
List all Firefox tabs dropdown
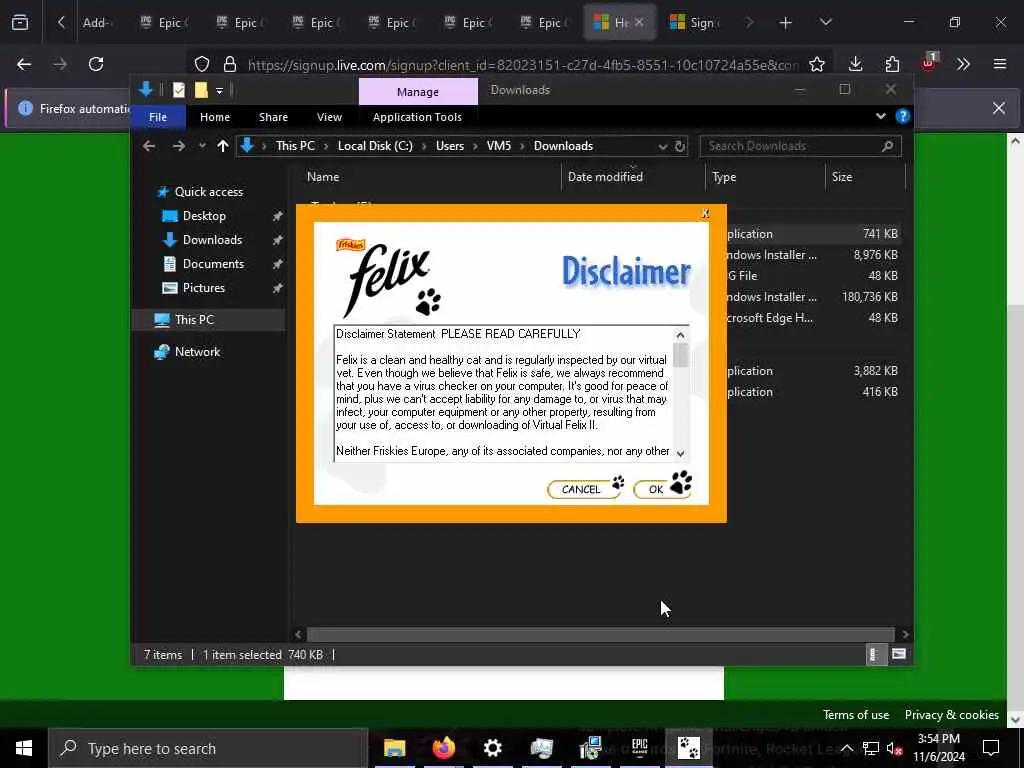click(825, 23)
